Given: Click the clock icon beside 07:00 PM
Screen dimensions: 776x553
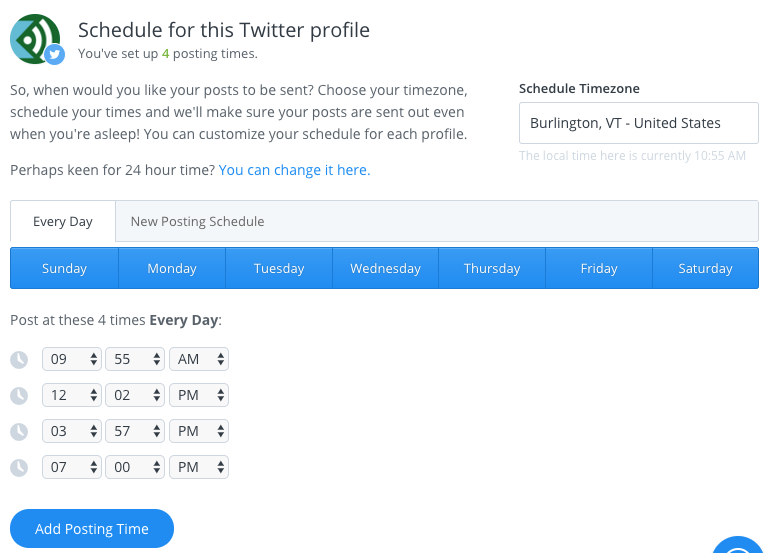Looking at the screenshot, I should tap(18, 468).
